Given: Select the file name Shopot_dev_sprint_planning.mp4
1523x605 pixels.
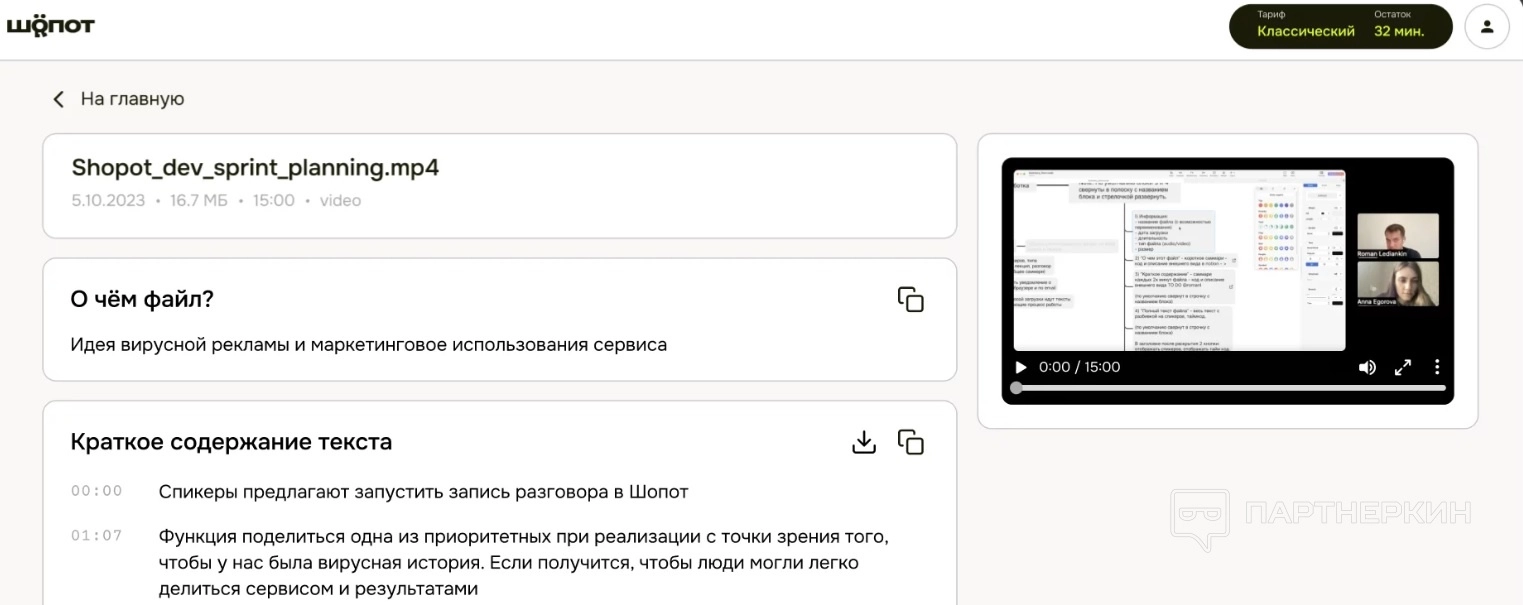Looking at the screenshot, I should click(255, 167).
